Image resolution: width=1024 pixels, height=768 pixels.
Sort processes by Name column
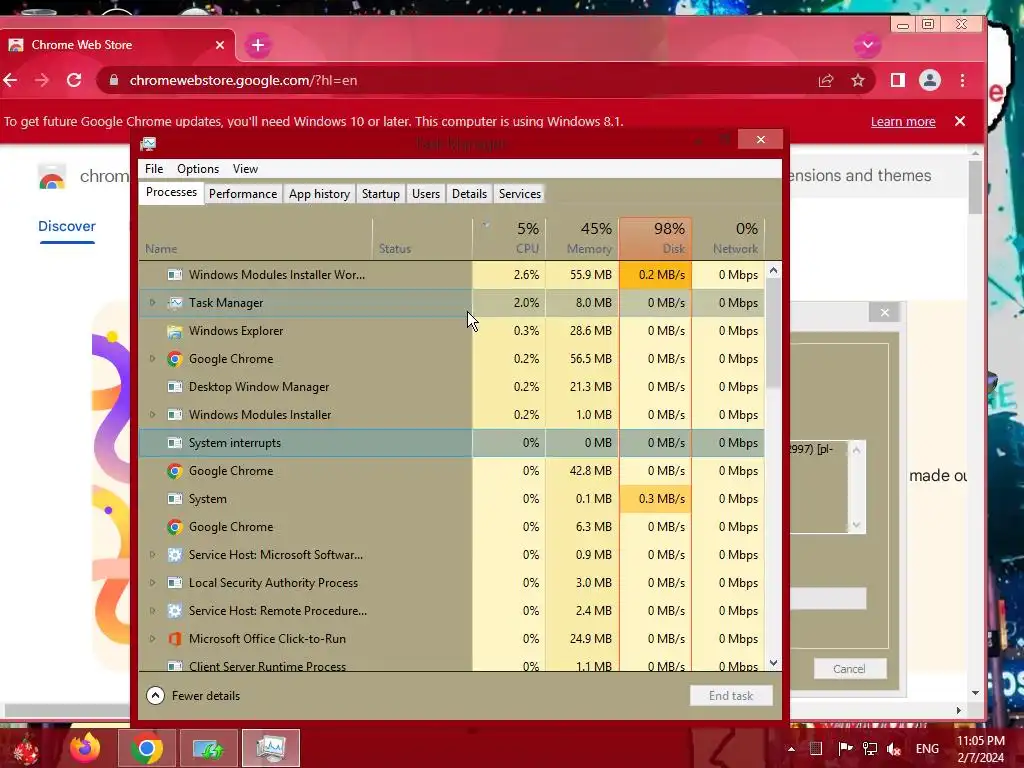(255, 238)
